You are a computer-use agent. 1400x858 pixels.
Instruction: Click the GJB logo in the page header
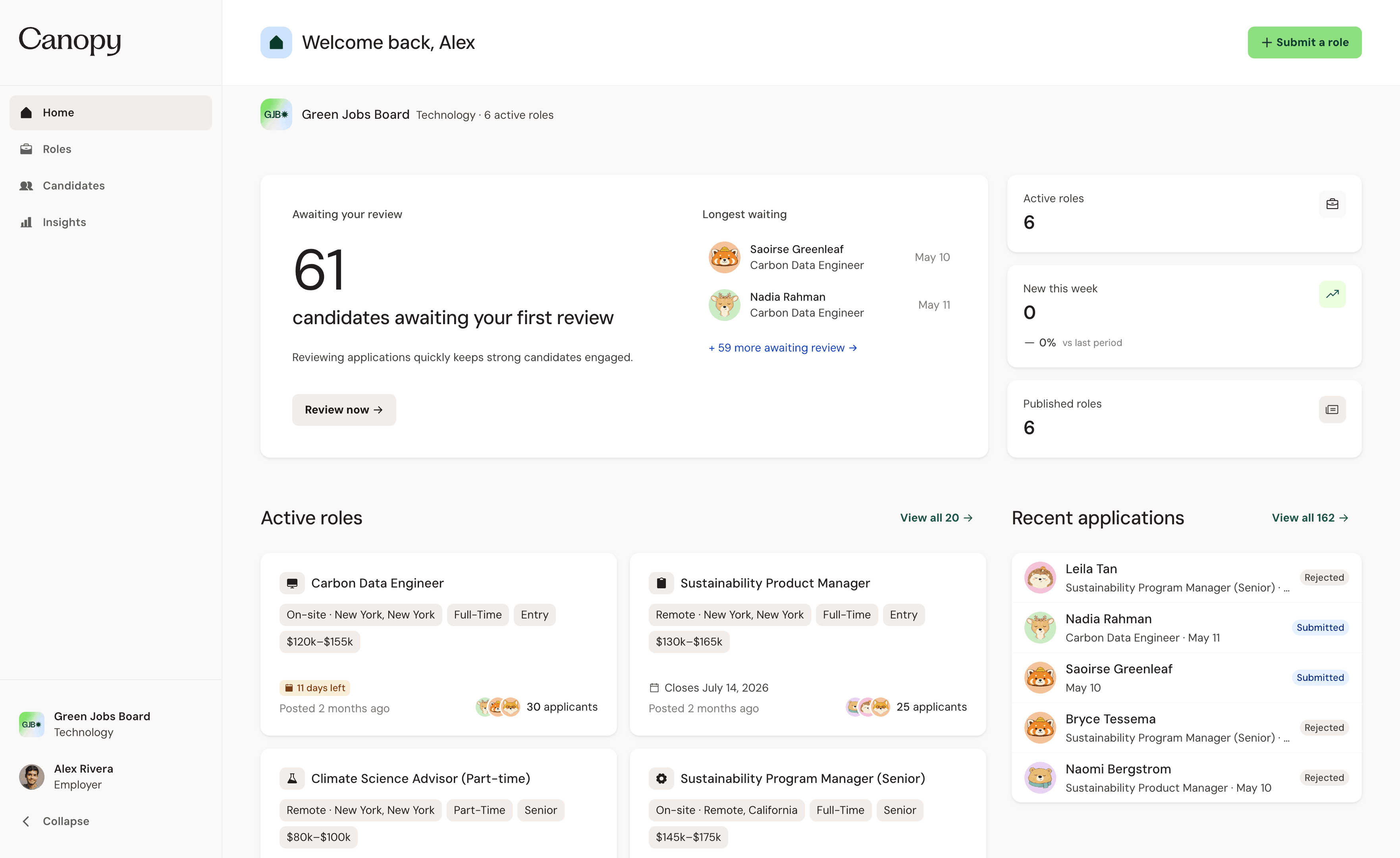pyautogui.click(x=276, y=114)
